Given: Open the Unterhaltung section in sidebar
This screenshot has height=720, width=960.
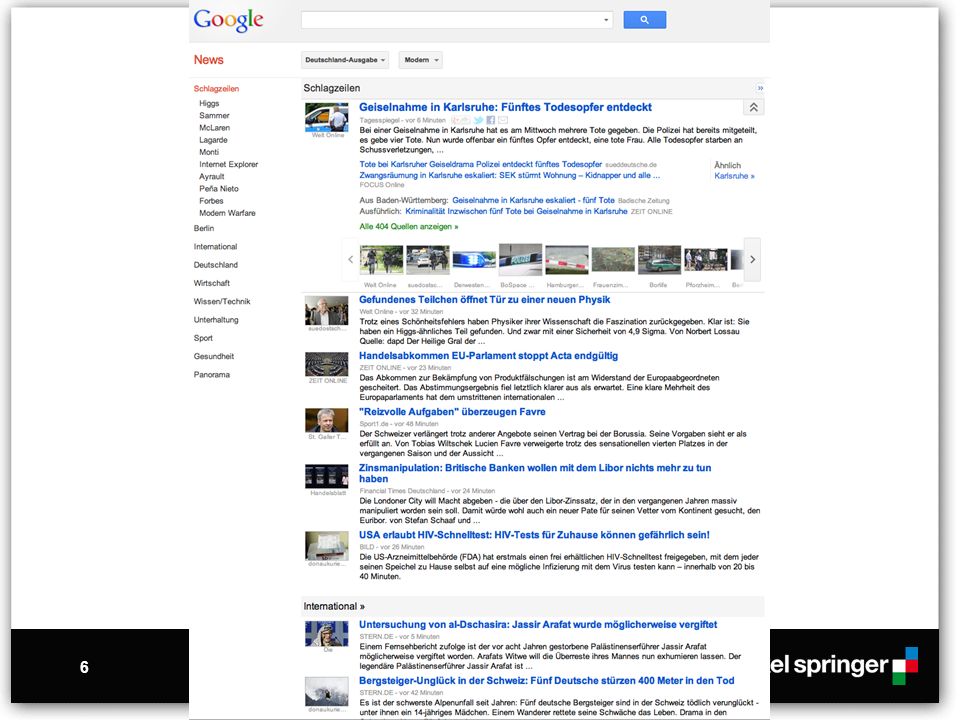Looking at the screenshot, I should [x=216, y=320].
